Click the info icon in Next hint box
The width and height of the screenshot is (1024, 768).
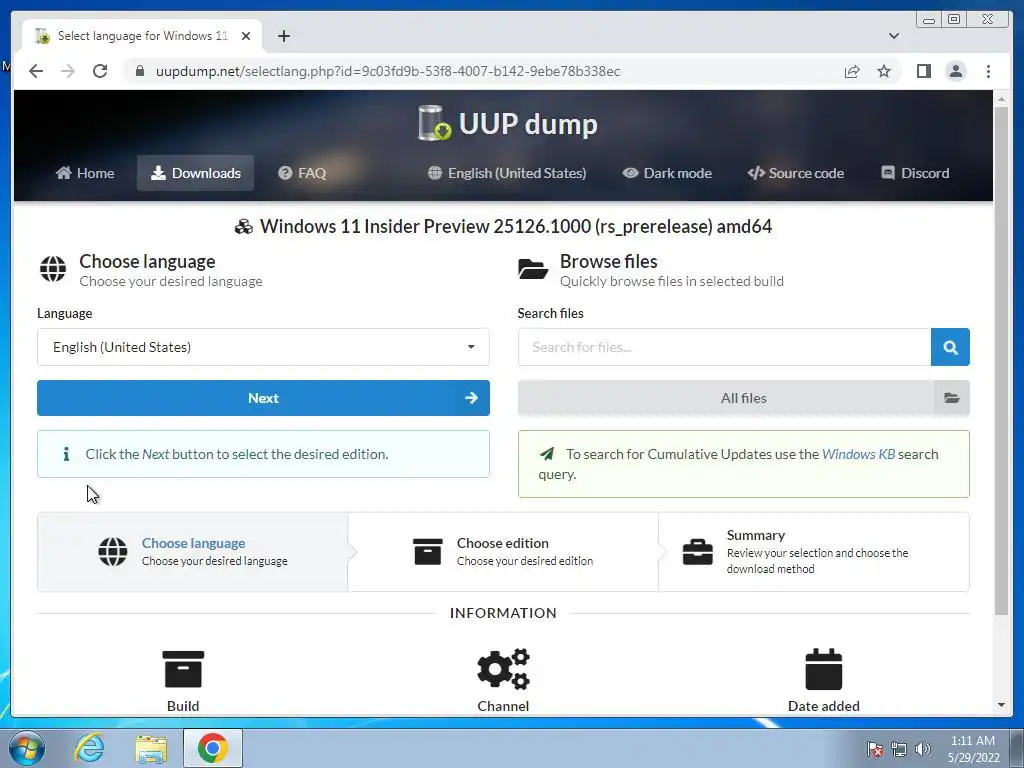(66, 454)
